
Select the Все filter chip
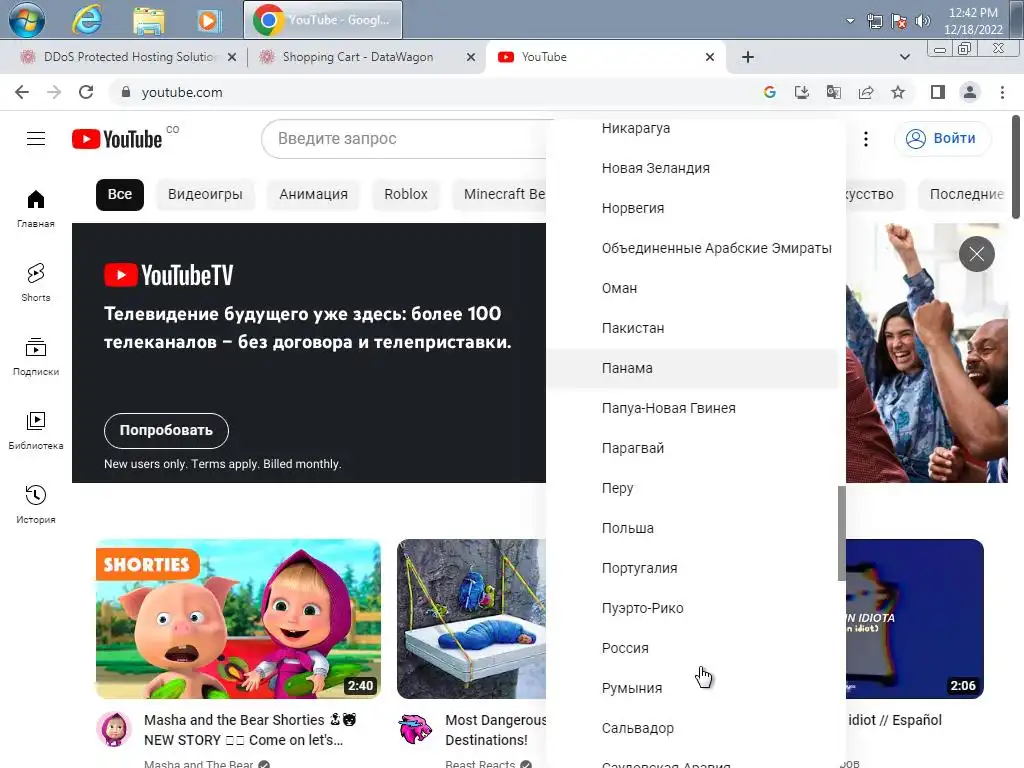coord(120,194)
